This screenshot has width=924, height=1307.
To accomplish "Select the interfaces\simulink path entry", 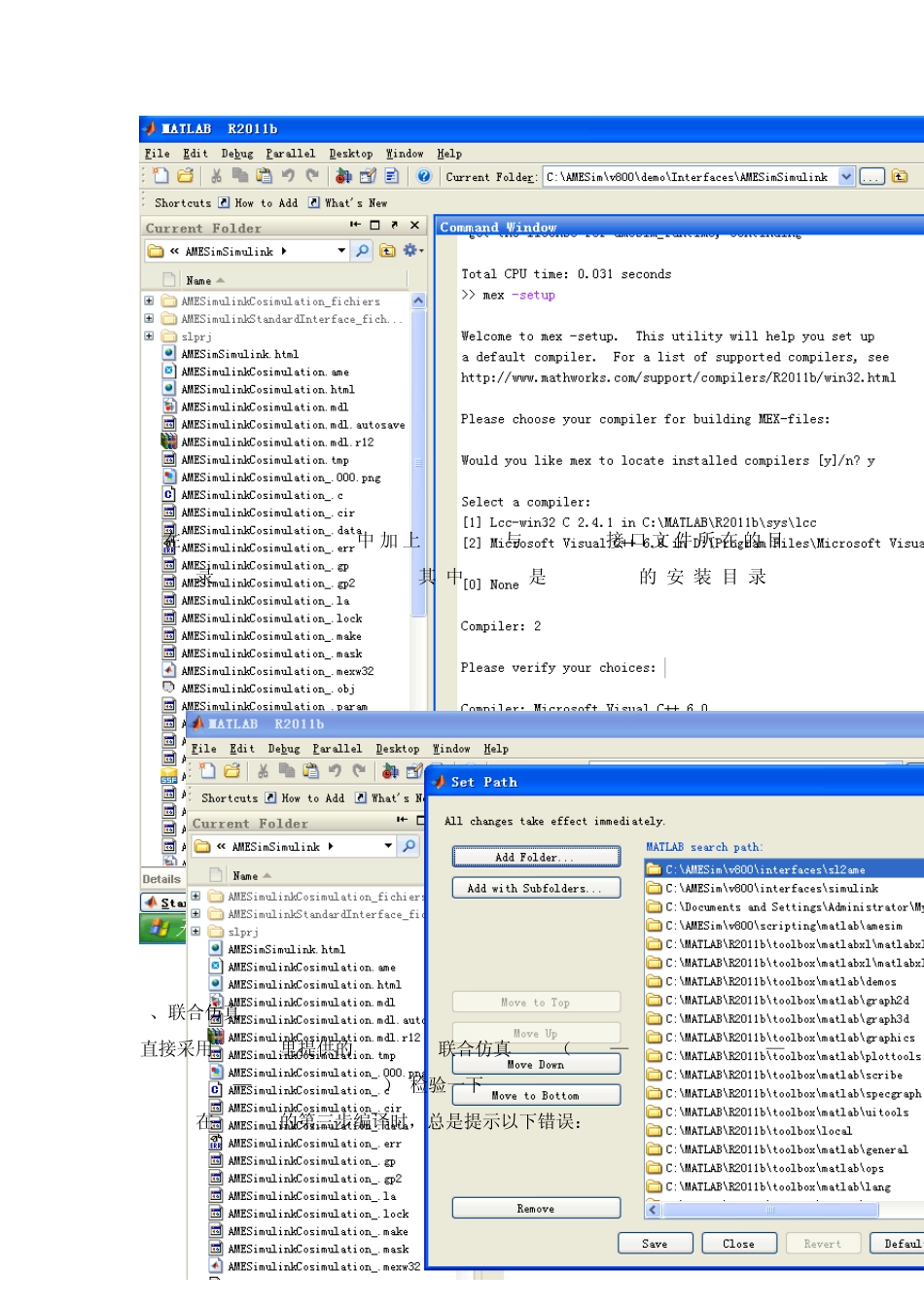I will click(x=778, y=889).
